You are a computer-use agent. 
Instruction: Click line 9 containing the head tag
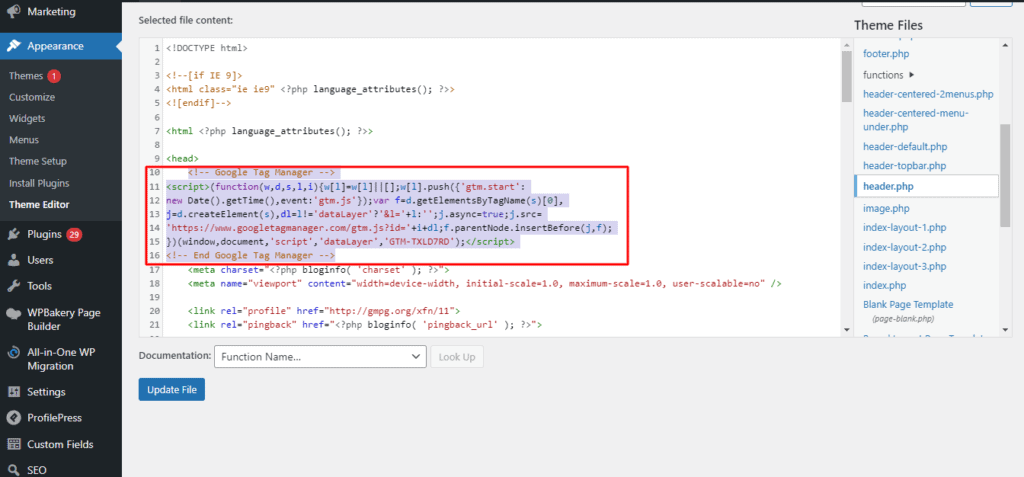pos(183,158)
